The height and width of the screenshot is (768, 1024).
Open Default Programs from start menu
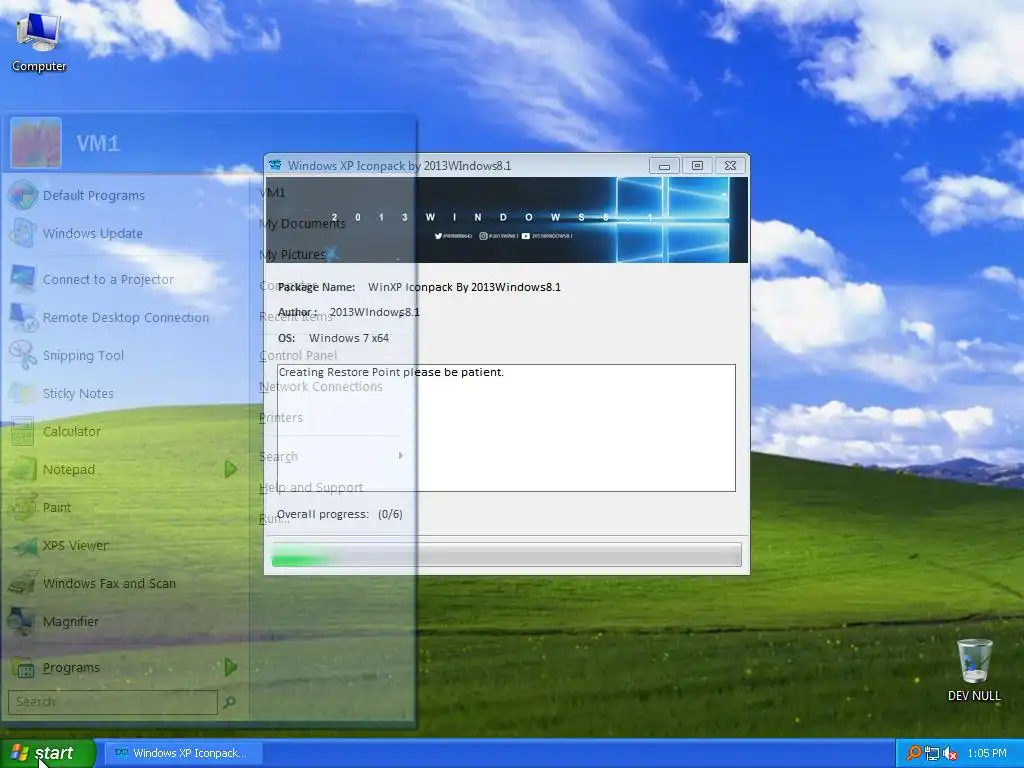(93, 195)
